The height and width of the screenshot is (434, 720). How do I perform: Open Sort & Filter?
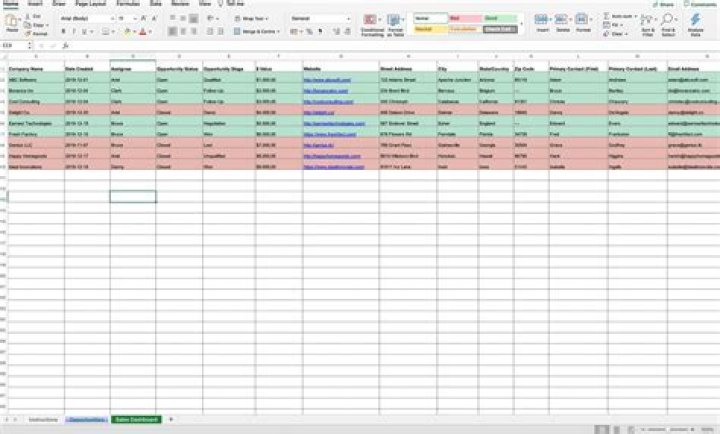coord(647,25)
